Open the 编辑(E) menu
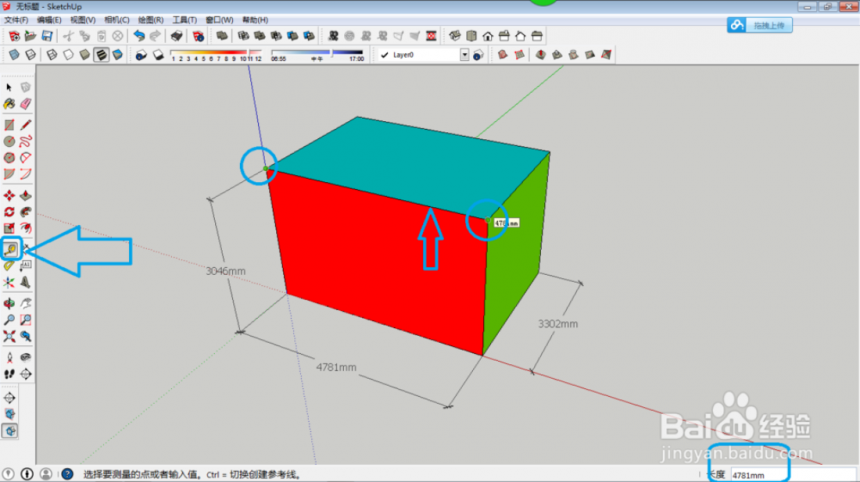 (49, 20)
